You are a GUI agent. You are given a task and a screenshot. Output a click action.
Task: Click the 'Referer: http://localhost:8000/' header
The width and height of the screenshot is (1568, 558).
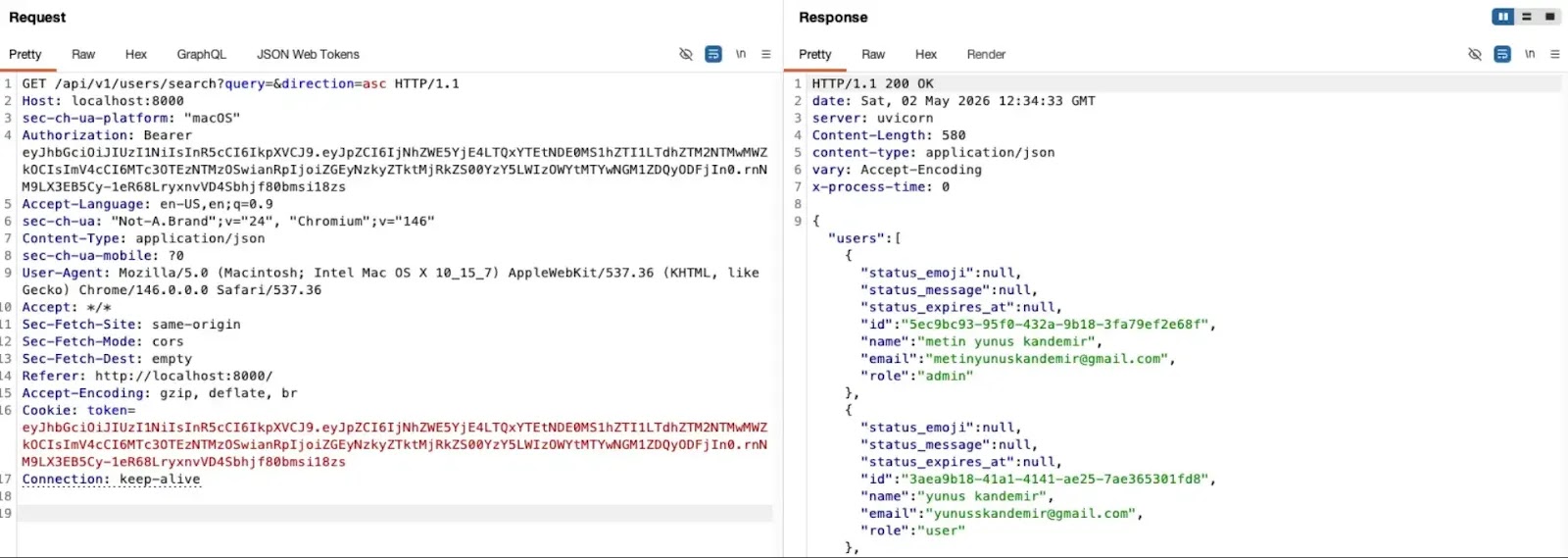pyautogui.click(x=148, y=376)
